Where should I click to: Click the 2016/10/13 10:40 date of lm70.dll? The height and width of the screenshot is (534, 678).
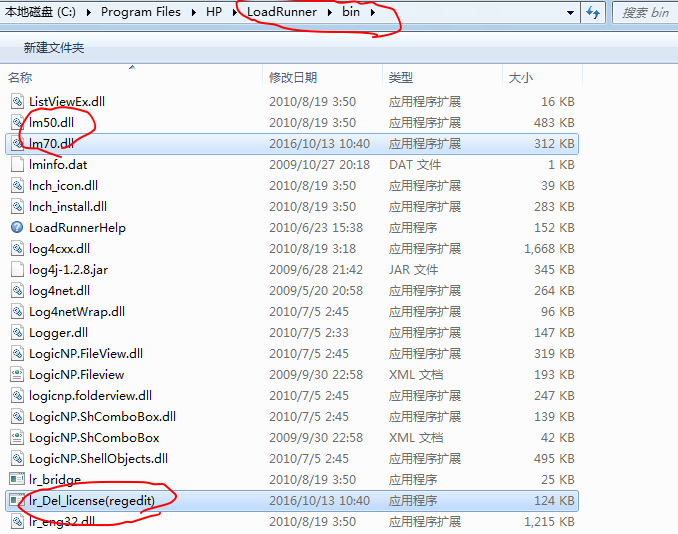pyautogui.click(x=320, y=144)
